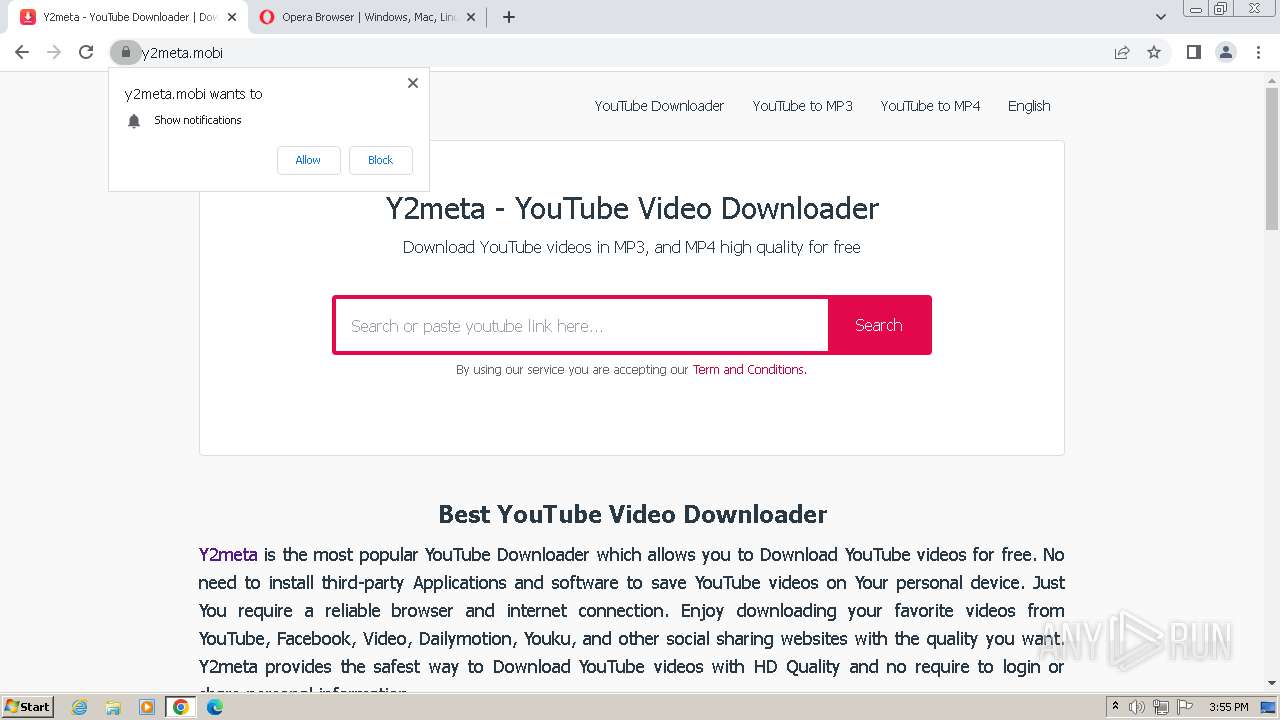Launch Microsoft Edge from taskbar
1280x720 pixels.
pyautogui.click(x=215, y=707)
